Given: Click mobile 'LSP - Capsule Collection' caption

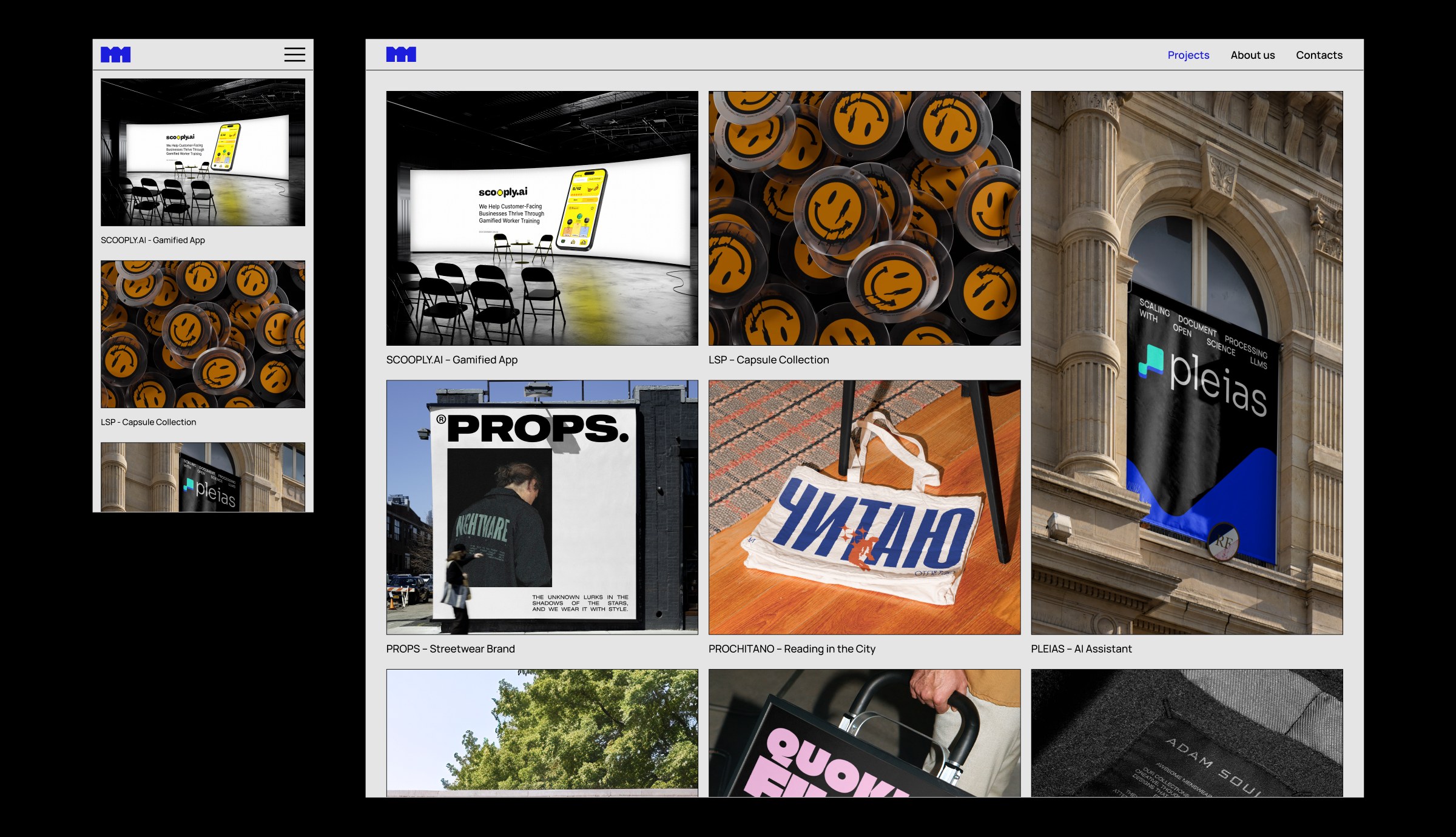Looking at the screenshot, I should [149, 422].
